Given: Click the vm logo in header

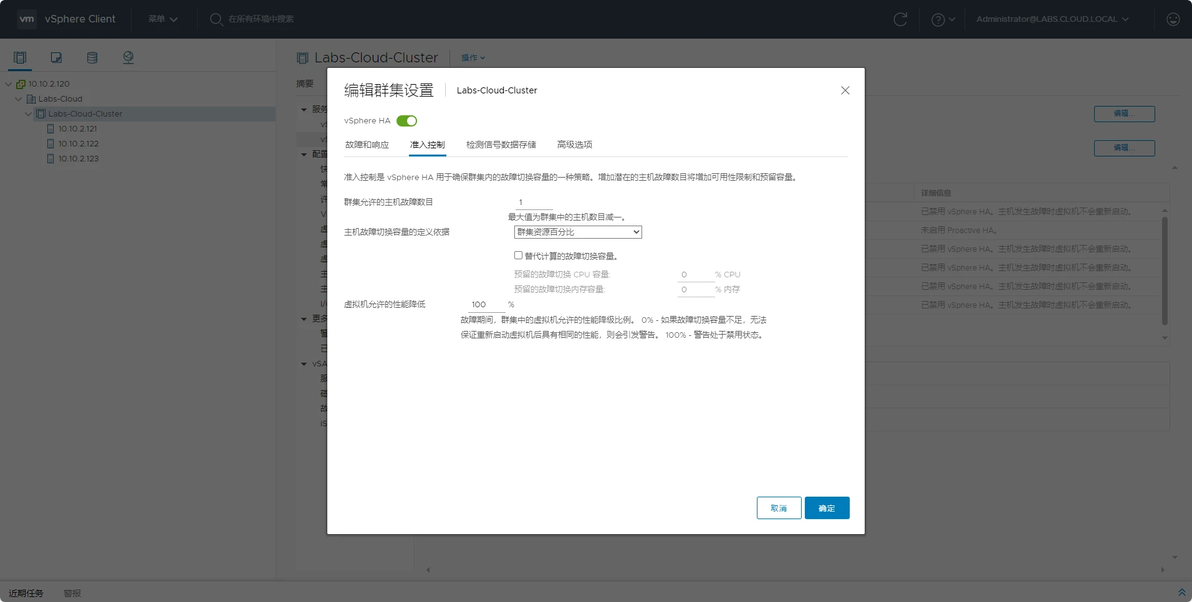Looking at the screenshot, I should (27, 19).
